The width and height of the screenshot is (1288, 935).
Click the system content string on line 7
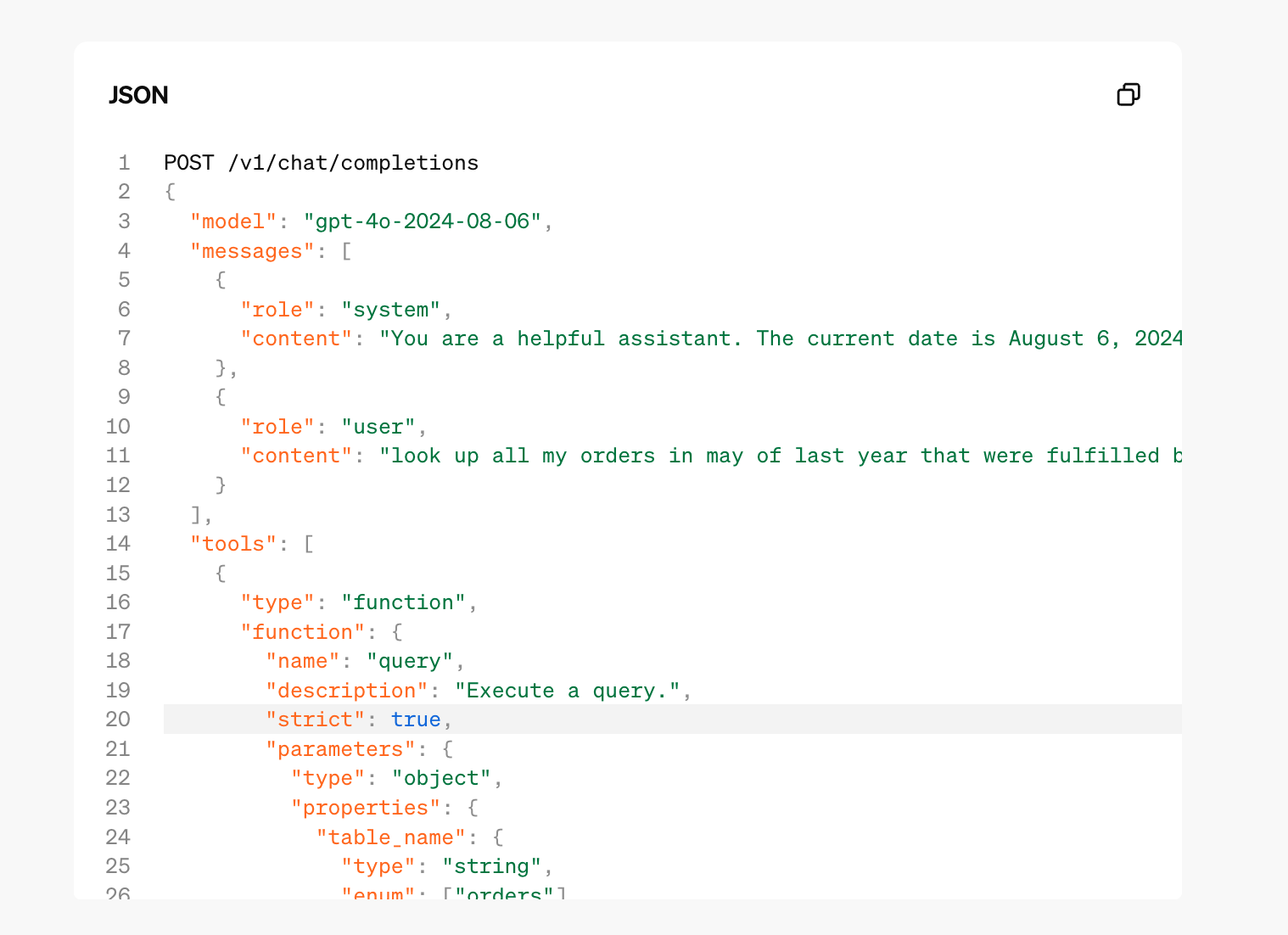[781, 339]
